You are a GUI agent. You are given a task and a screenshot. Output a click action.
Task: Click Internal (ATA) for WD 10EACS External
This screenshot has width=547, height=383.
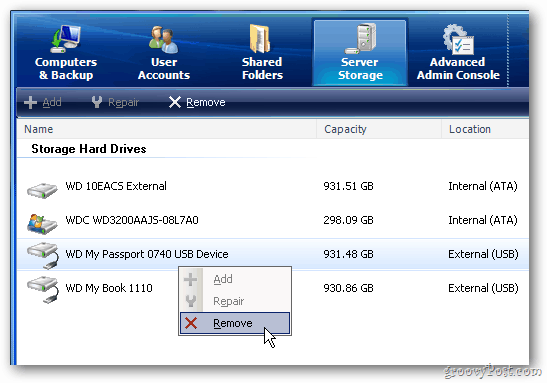pyautogui.click(x=483, y=186)
